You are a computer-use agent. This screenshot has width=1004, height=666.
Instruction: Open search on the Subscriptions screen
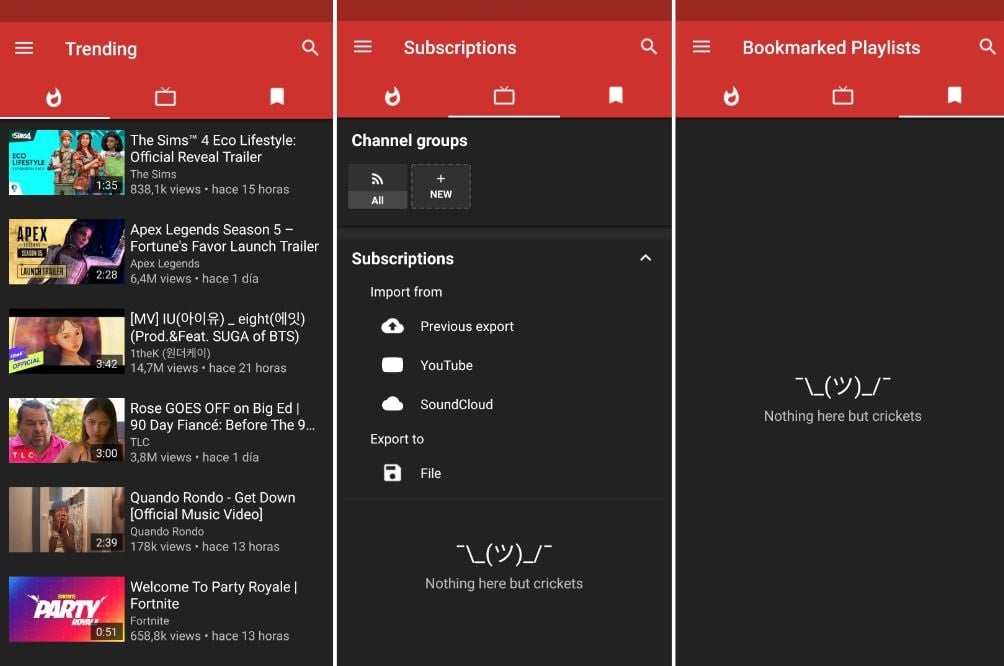(649, 47)
